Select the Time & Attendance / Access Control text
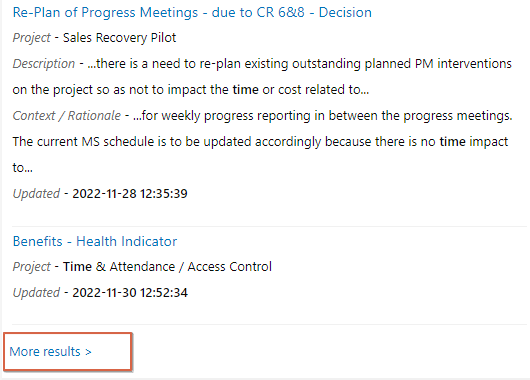Viewport: 530px width, 380px height. pyautogui.click(x=167, y=267)
